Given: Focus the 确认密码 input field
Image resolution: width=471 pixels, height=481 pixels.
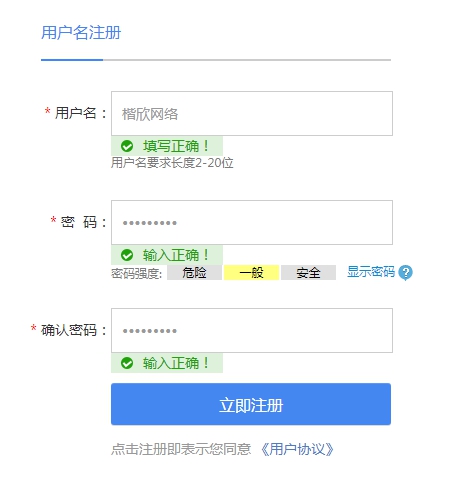Looking at the screenshot, I should point(252,330).
